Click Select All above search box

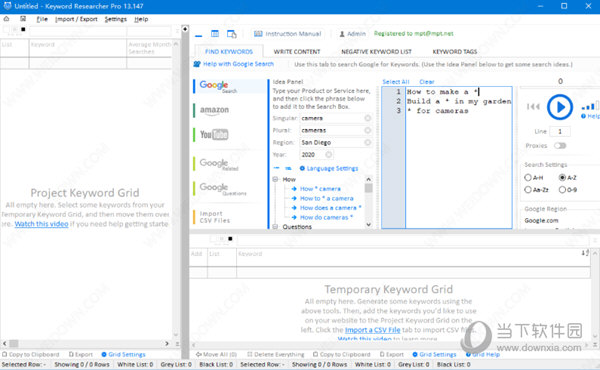(396, 82)
